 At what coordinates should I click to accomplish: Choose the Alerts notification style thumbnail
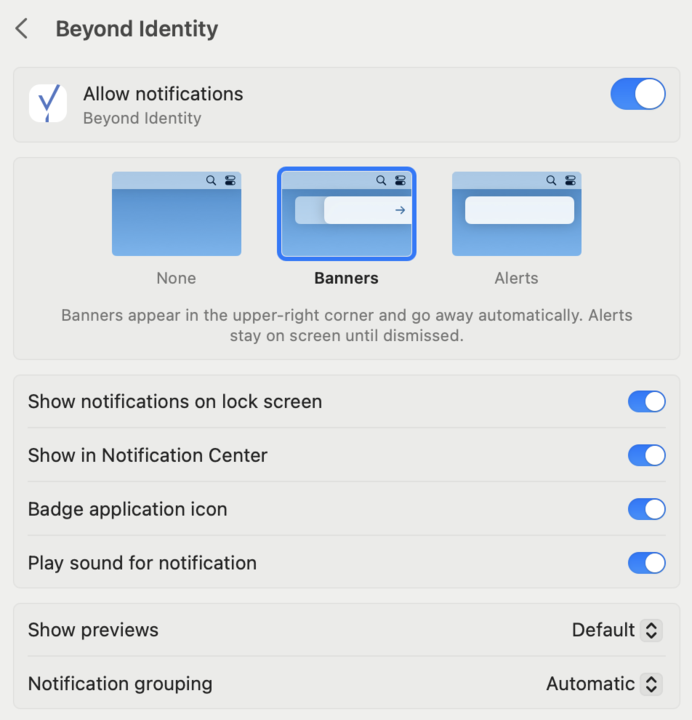516,214
